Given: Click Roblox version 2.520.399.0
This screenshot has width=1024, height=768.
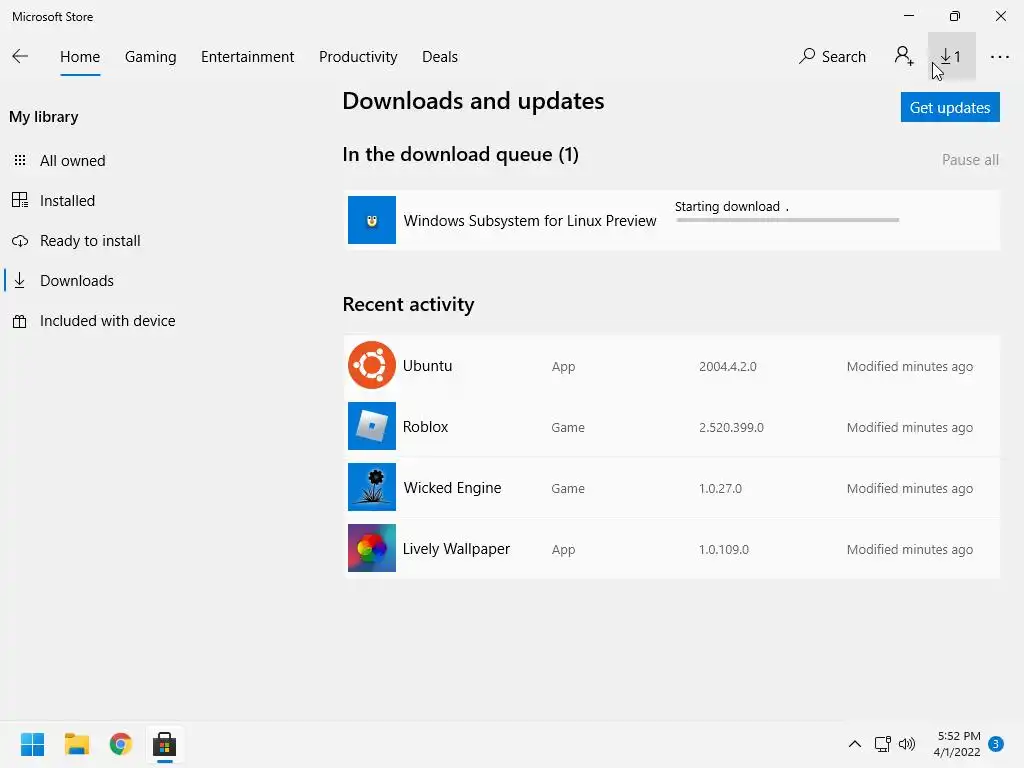Looking at the screenshot, I should 731,427.
